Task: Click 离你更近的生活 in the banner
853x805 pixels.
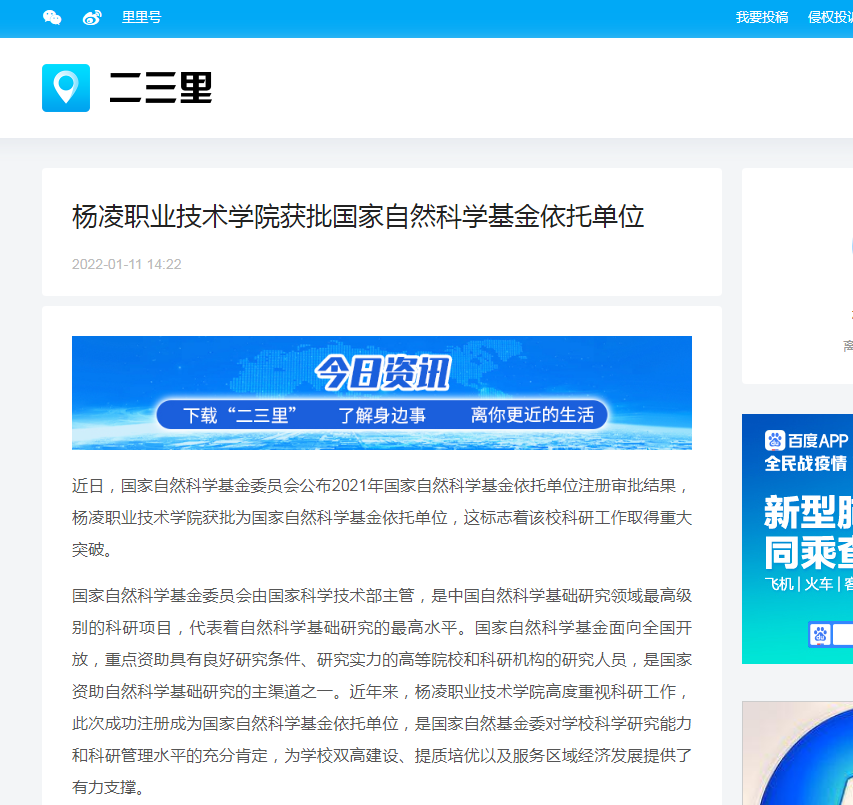Action: 532,415
